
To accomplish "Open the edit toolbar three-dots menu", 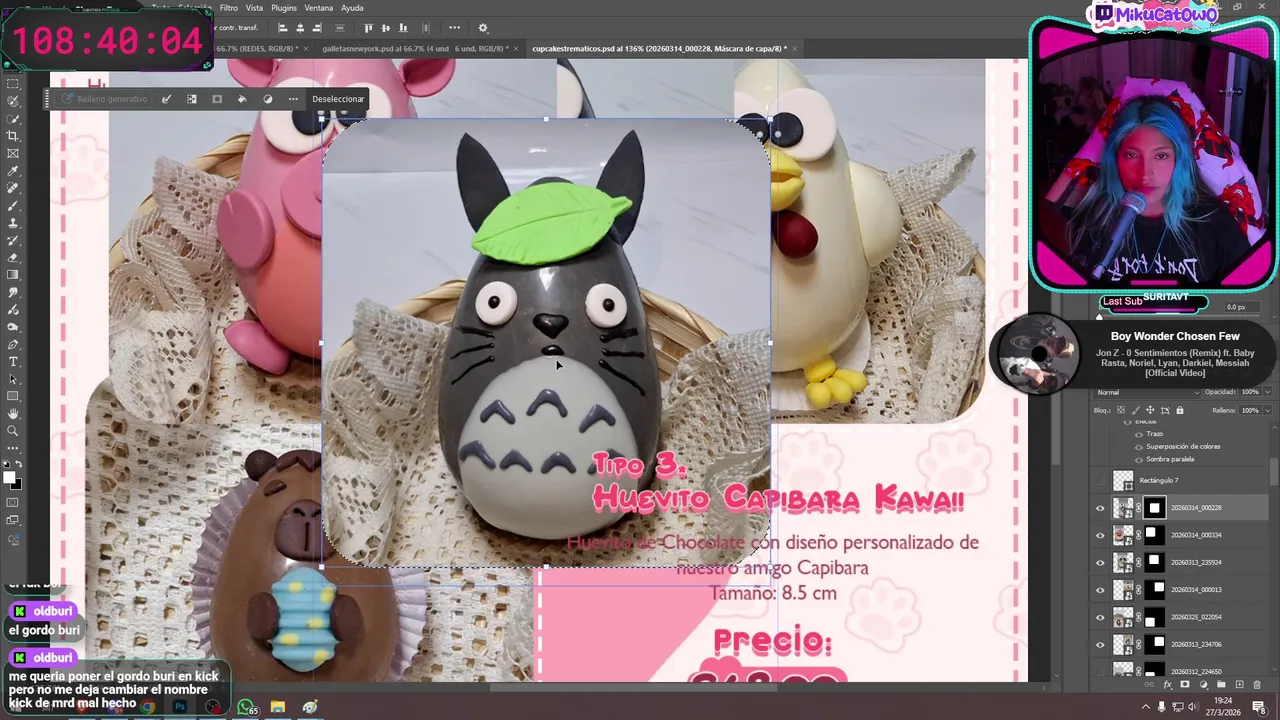I will (13, 448).
